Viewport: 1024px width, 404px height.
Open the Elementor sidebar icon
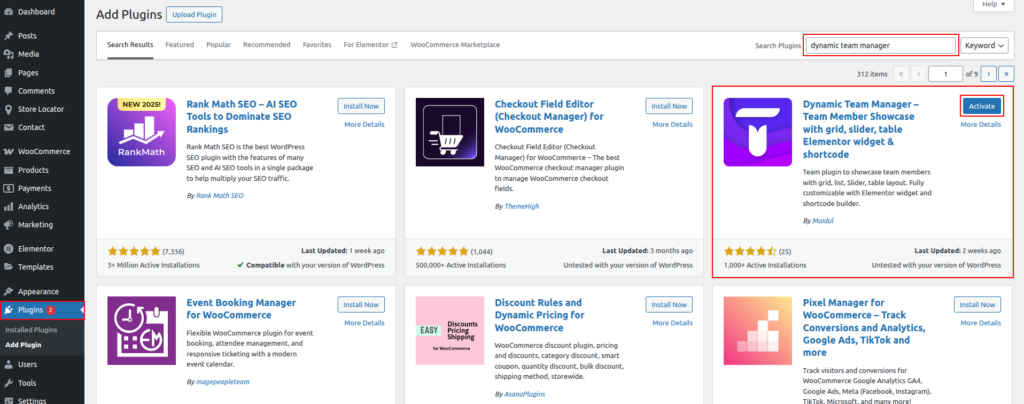pos(8,248)
